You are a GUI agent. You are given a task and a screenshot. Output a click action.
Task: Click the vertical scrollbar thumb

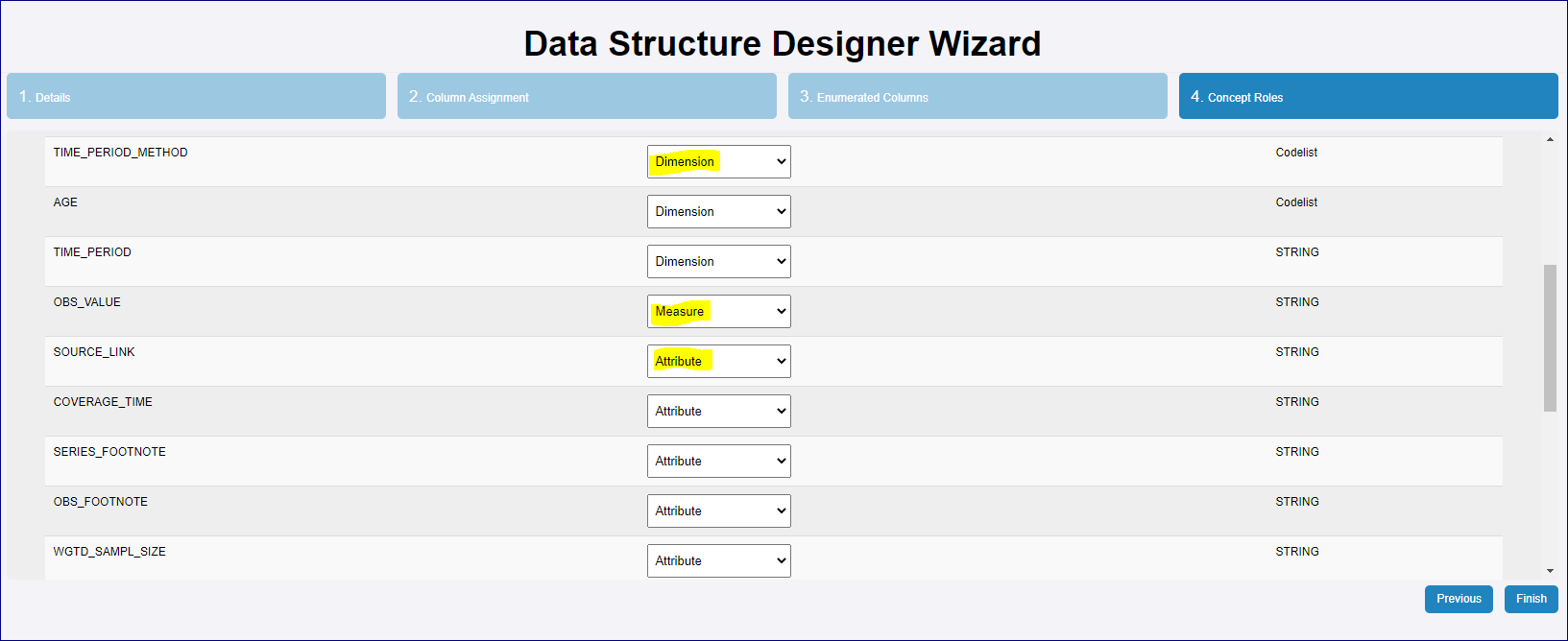pyautogui.click(x=1550, y=338)
